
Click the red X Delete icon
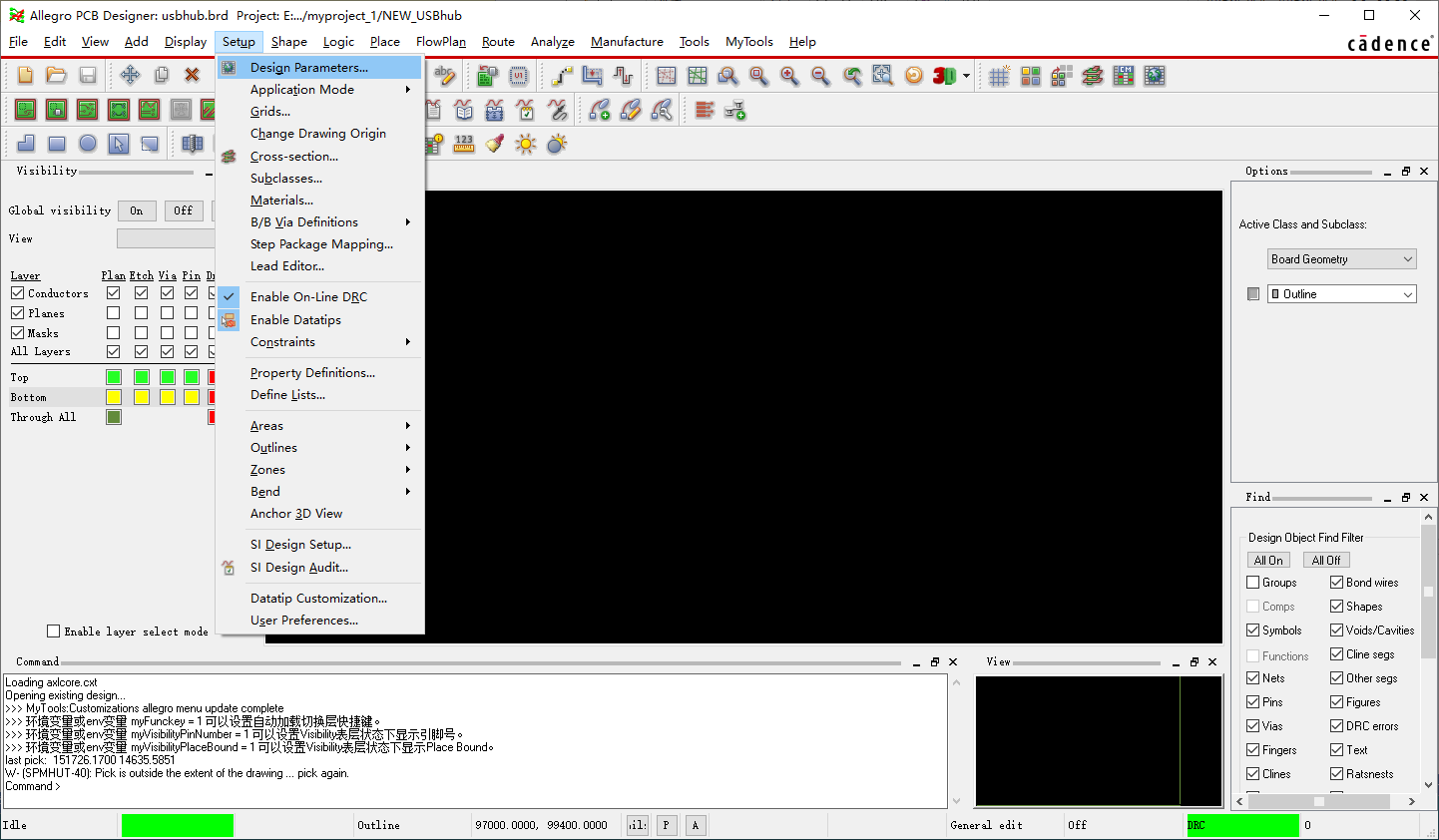coord(192,76)
